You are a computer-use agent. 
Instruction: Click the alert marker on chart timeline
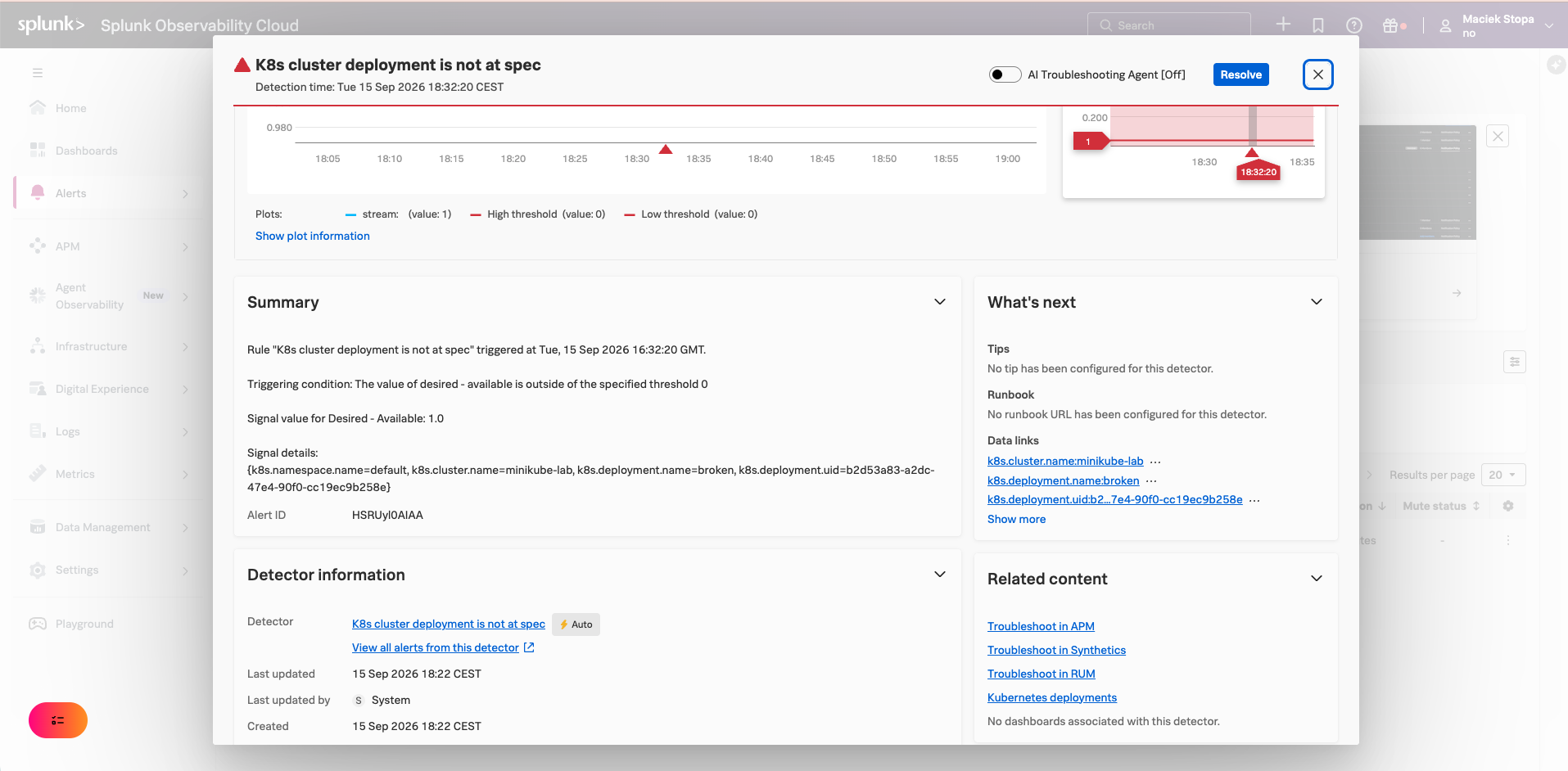[666, 149]
